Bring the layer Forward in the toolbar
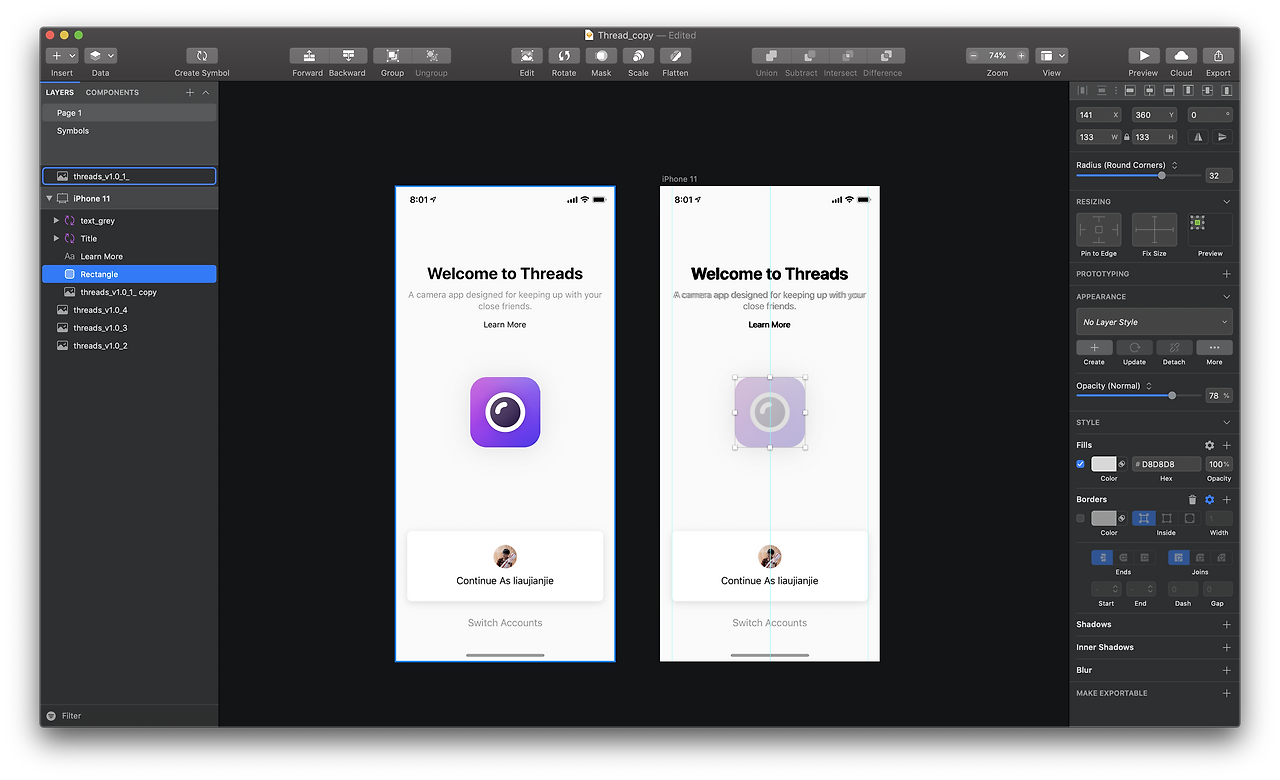Screen dimensions: 1280x780 click(x=309, y=56)
